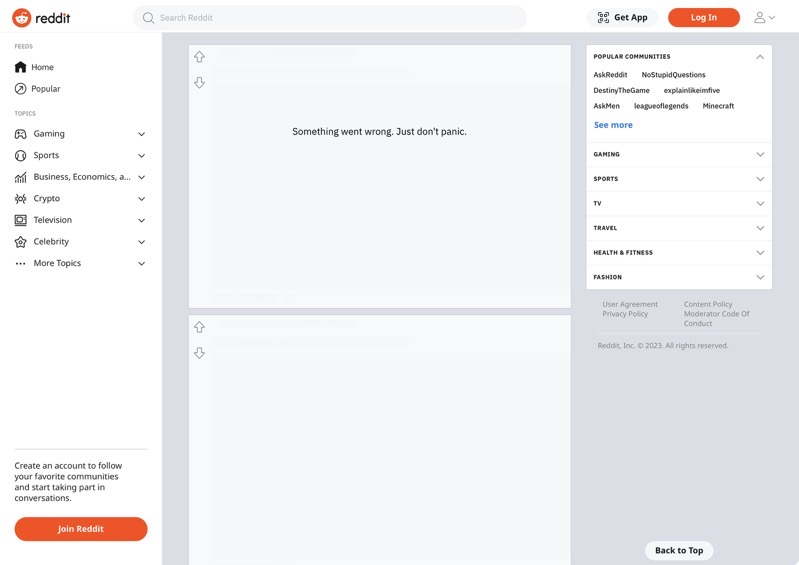Screen dimensions: 799x565
Task: Click the search magnifier icon
Action: [148, 18]
